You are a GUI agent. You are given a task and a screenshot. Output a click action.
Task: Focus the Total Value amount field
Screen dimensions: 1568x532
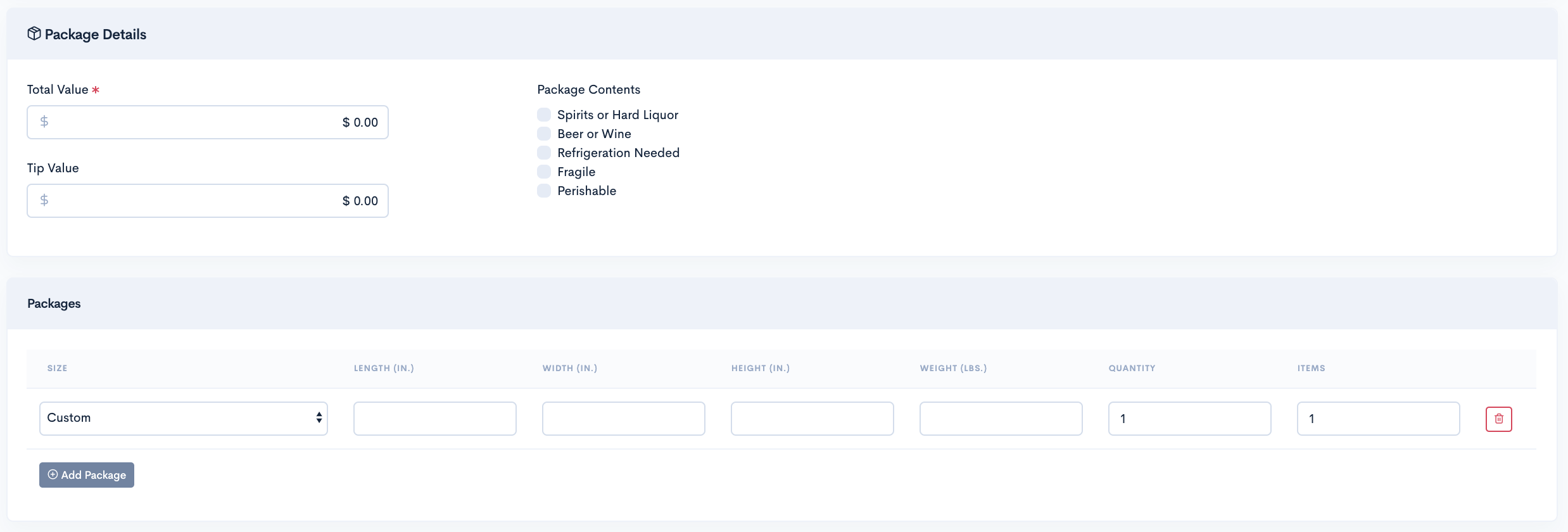tap(208, 122)
